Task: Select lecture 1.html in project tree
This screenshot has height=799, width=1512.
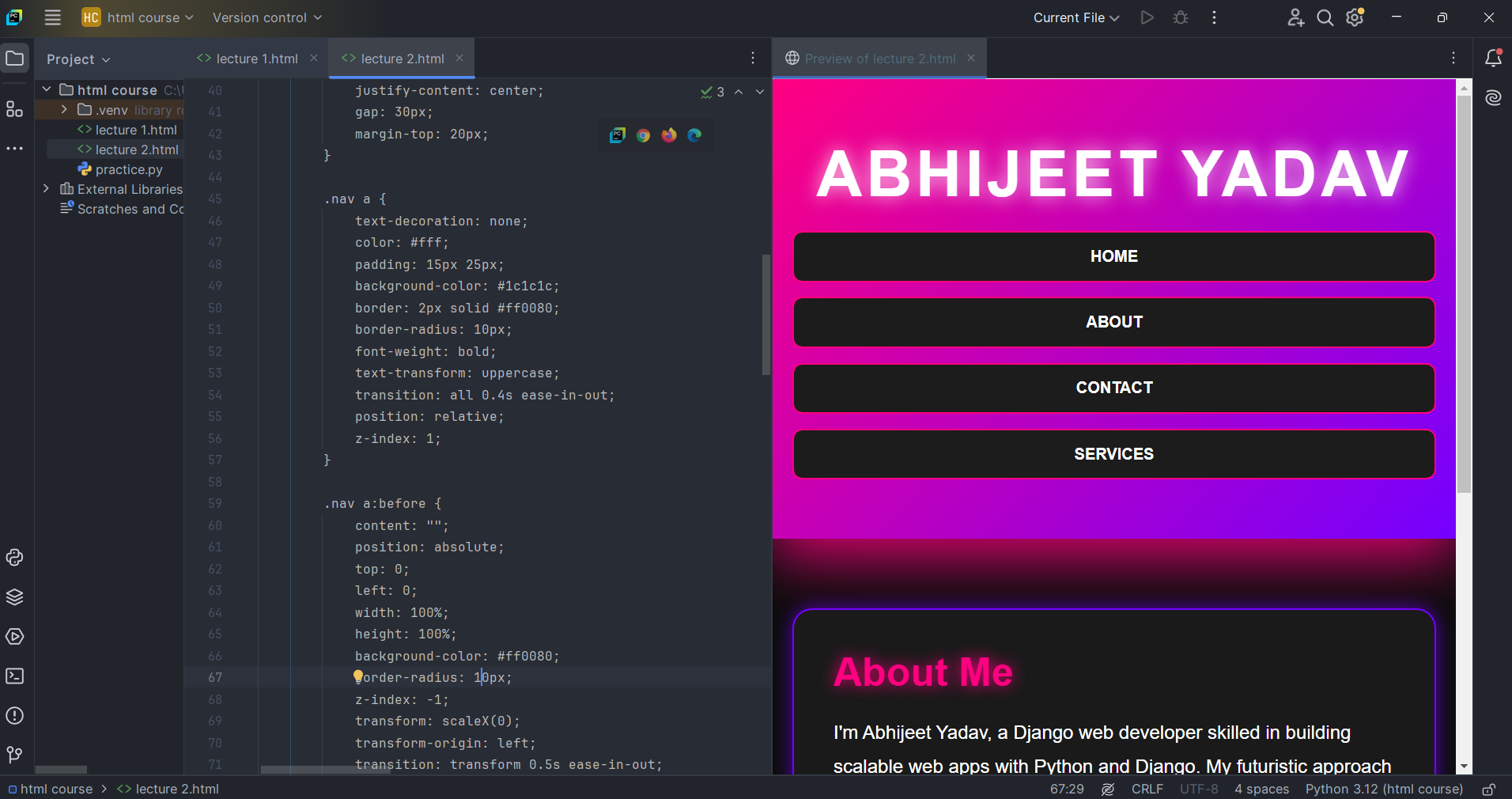Action: [127, 130]
